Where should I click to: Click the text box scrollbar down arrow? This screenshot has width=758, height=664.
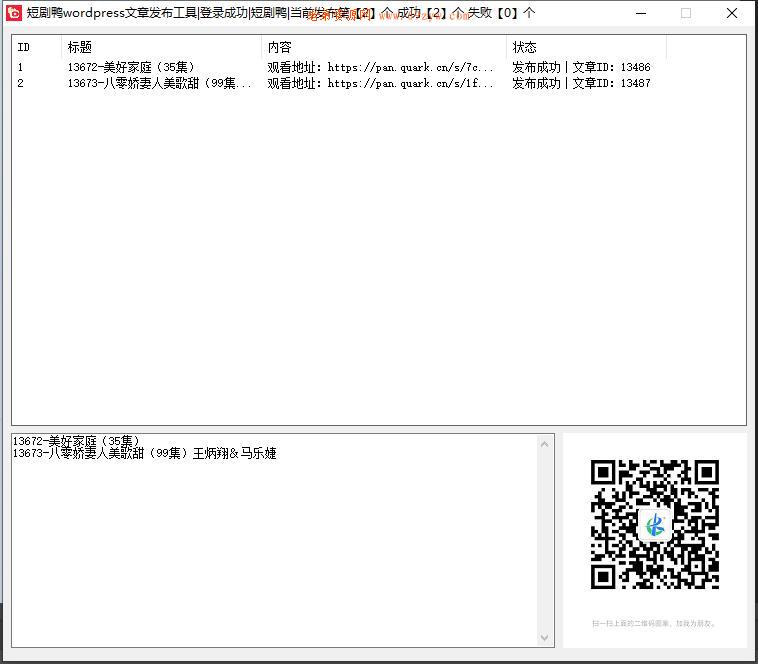(x=545, y=638)
